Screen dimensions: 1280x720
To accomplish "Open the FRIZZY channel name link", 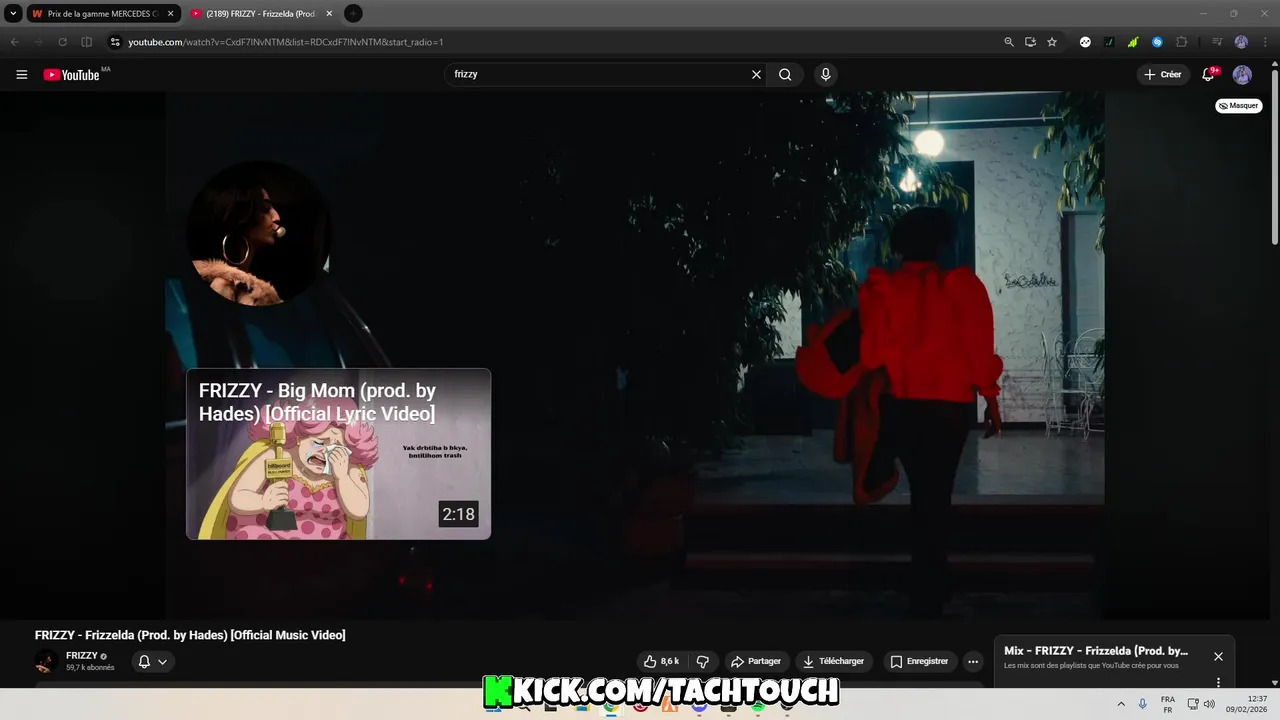I will tap(82, 656).
